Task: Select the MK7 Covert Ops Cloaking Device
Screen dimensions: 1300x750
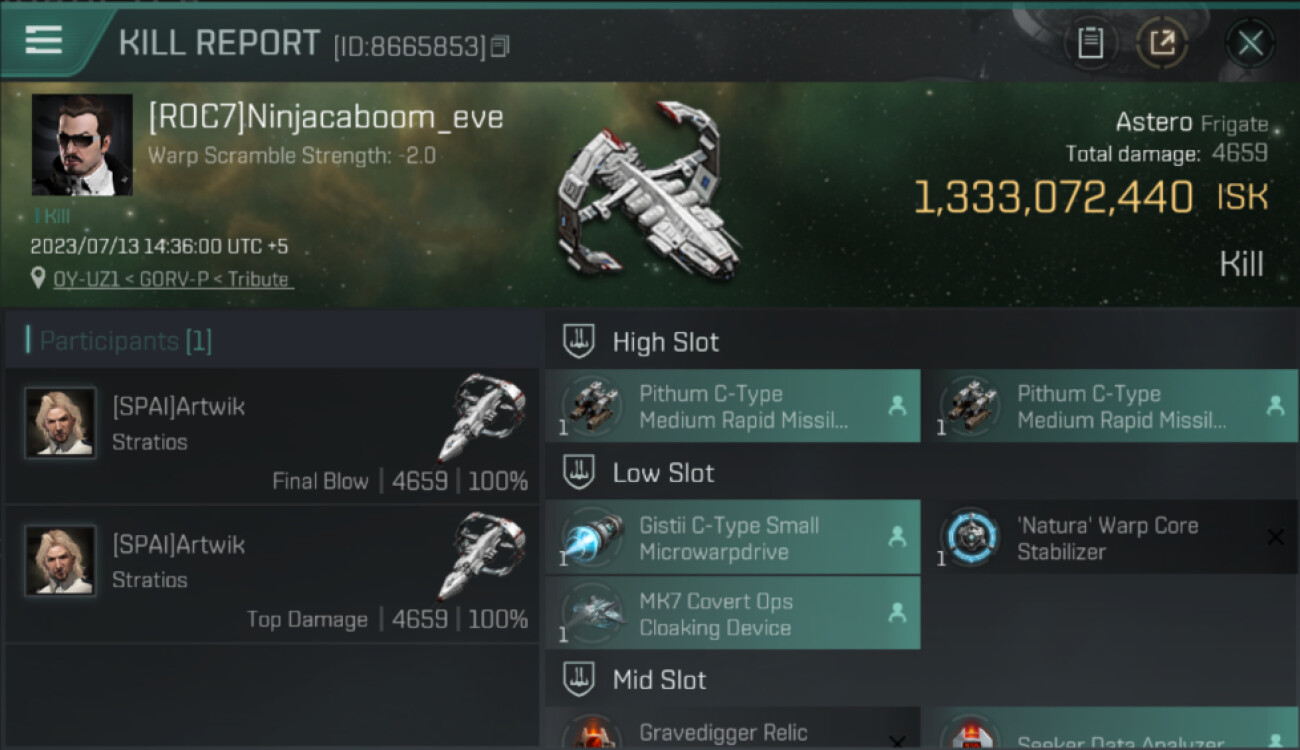Action: coord(733,613)
